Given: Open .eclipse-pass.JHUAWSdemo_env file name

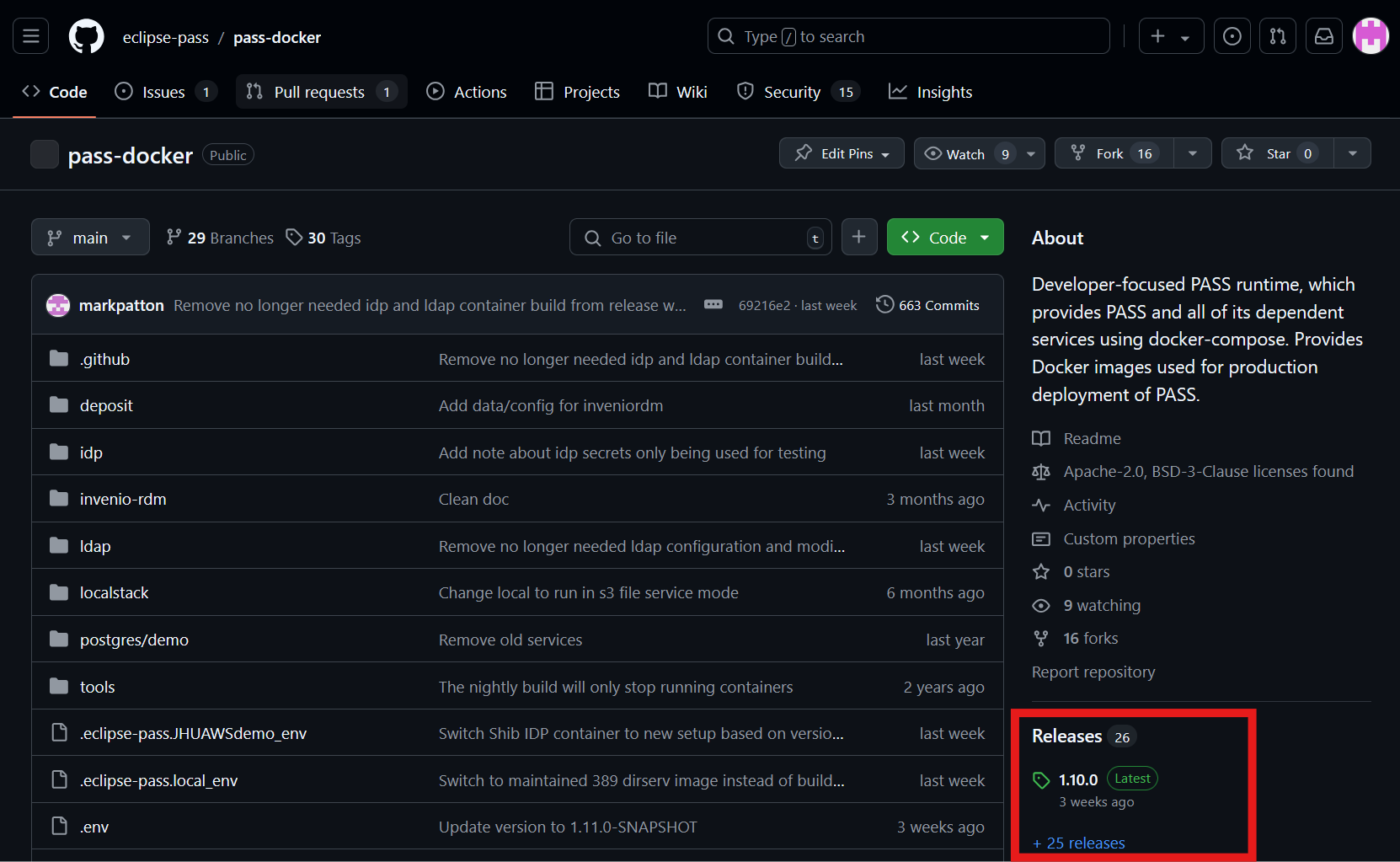Looking at the screenshot, I should point(193,733).
